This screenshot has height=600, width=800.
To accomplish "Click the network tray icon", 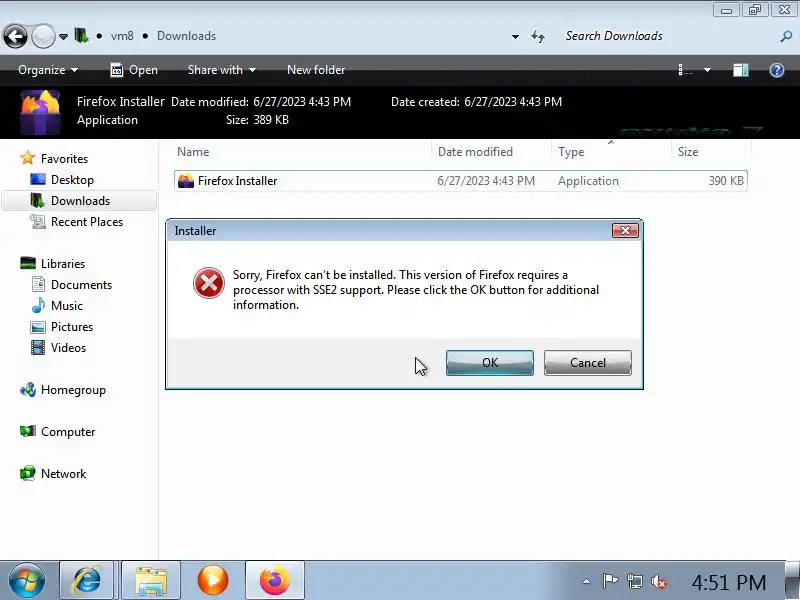I will [x=635, y=581].
